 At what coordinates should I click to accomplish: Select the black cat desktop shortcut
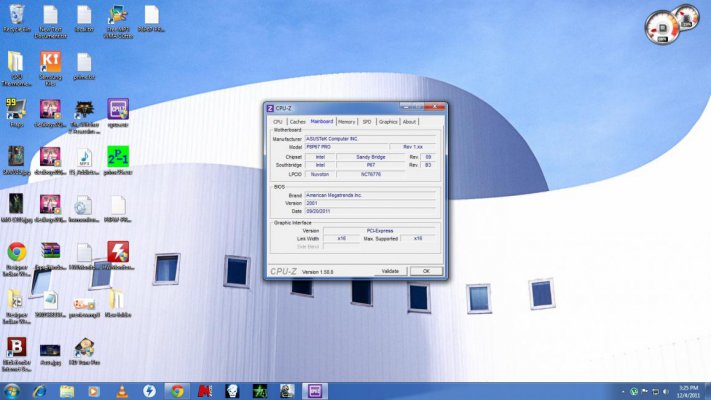point(84,117)
